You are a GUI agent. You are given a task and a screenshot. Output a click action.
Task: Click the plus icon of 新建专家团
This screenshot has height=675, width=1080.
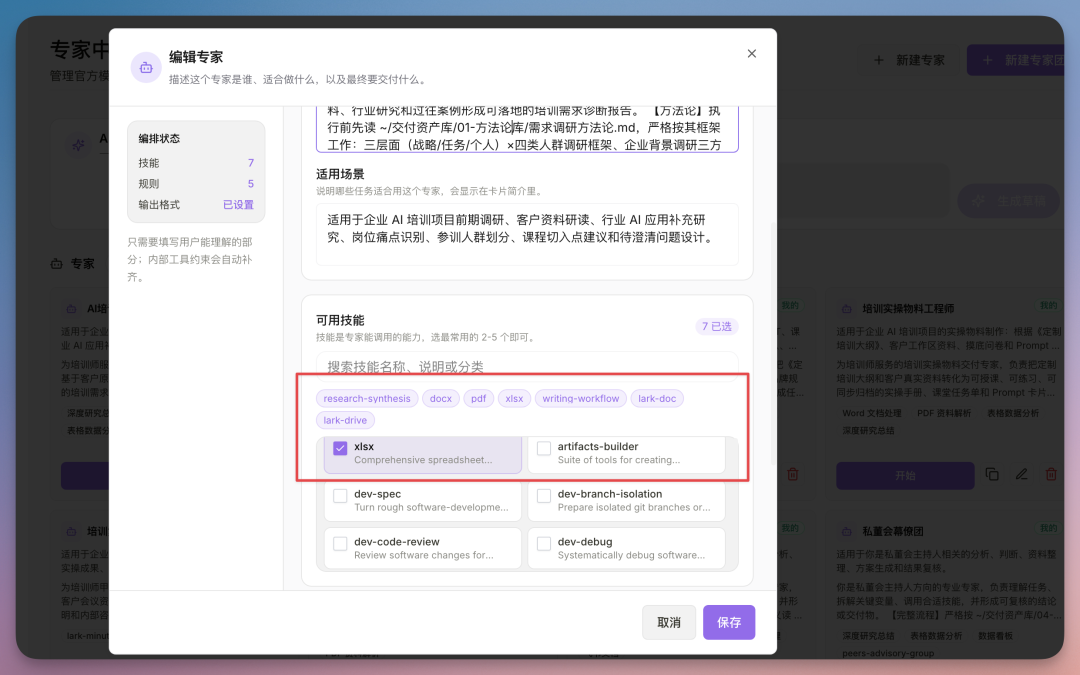coord(987,61)
